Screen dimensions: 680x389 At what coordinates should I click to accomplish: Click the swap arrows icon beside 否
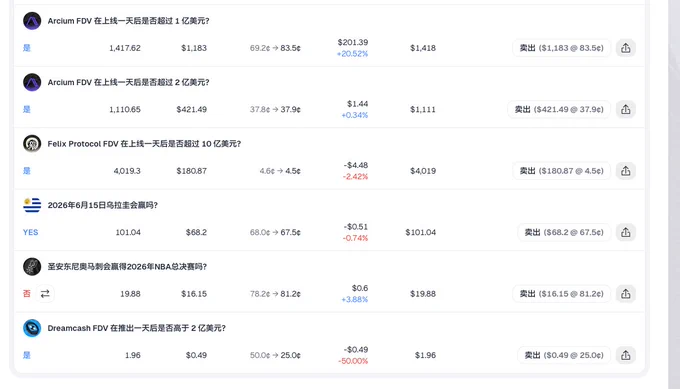click(45, 294)
